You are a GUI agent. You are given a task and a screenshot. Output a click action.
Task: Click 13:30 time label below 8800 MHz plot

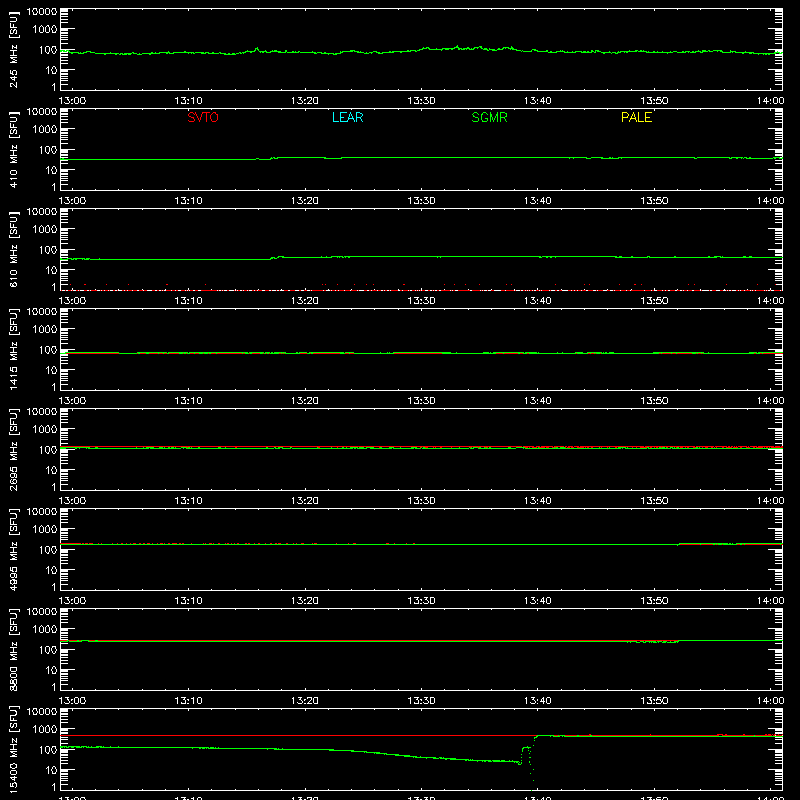click(x=421, y=701)
